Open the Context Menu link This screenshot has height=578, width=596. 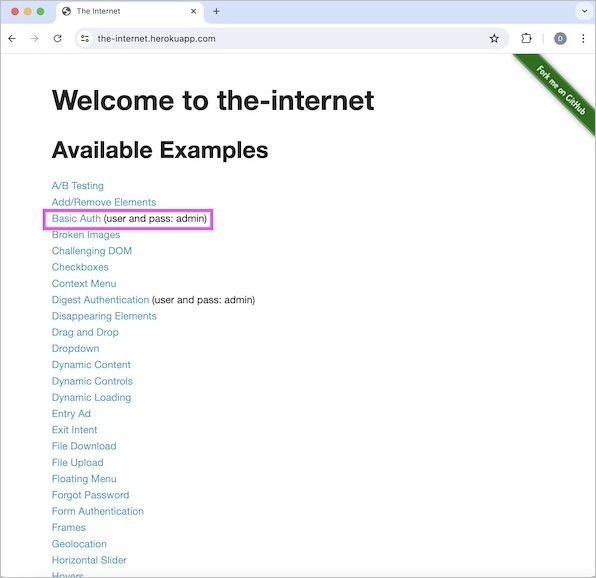click(x=84, y=283)
